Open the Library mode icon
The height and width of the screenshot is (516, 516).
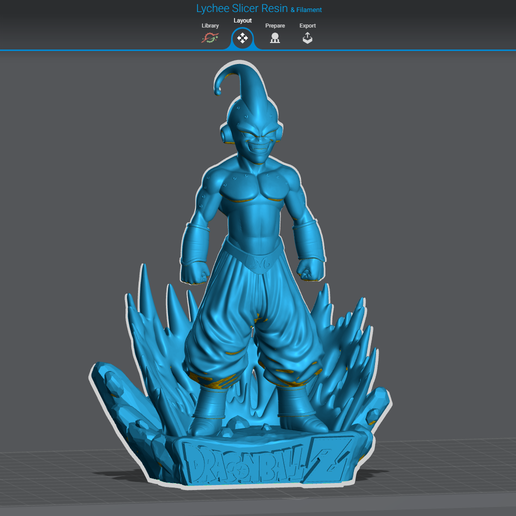coord(210,38)
